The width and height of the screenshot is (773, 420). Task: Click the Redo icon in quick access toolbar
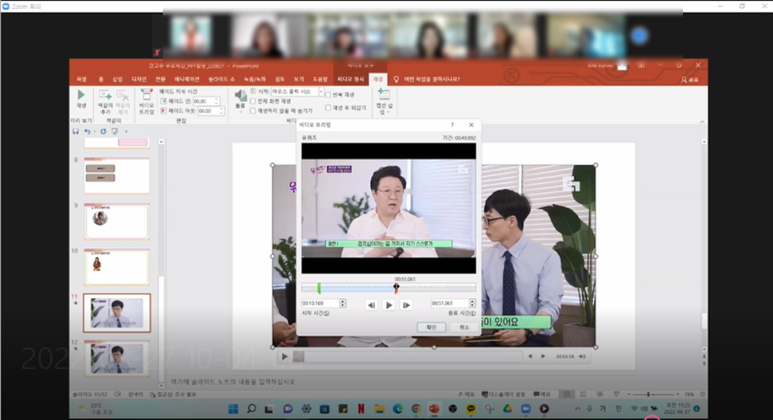pos(103,132)
